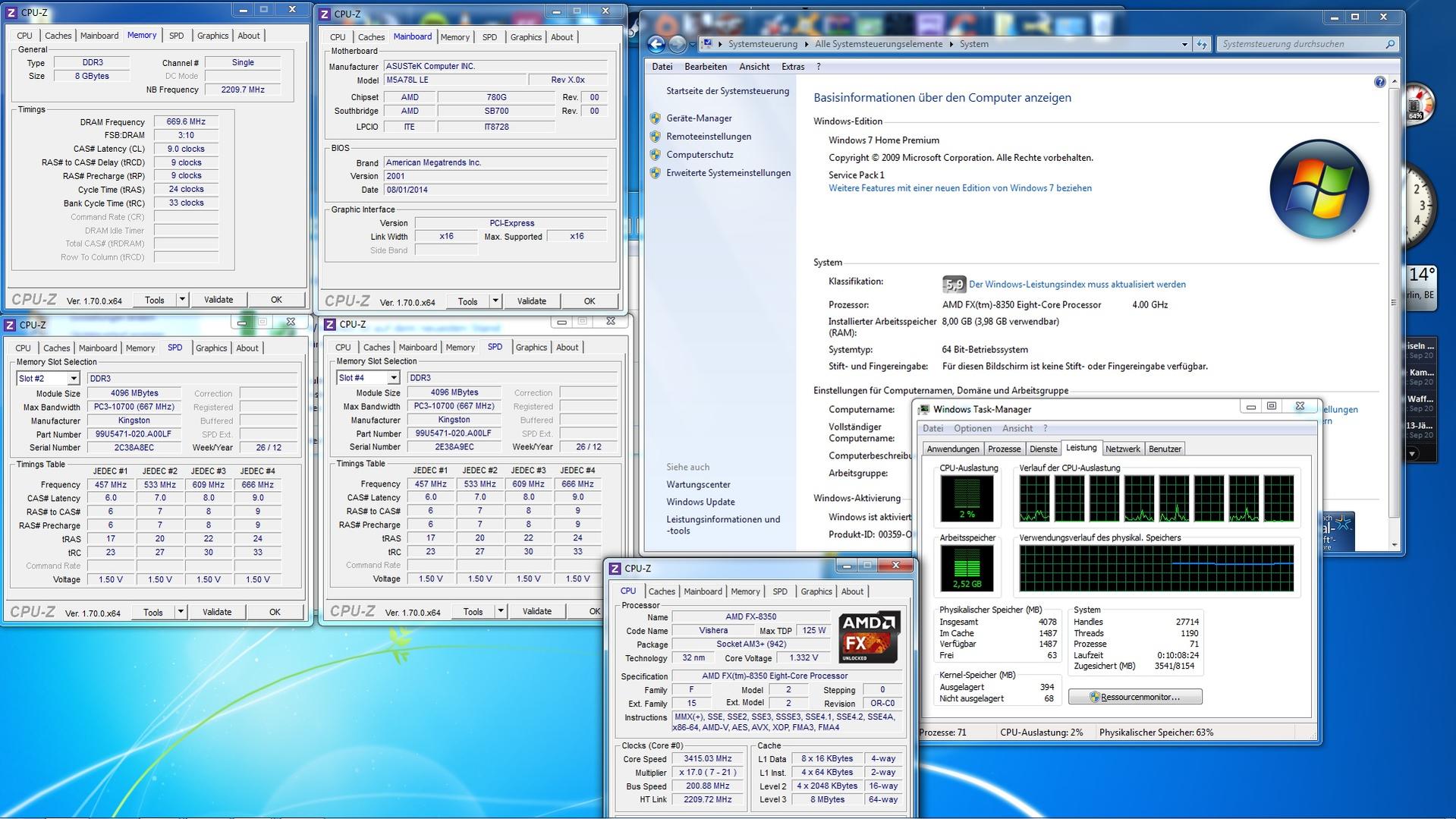Select the 'AMD FX-8350' Name field
The width and height of the screenshot is (1456, 819).
[750, 617]
